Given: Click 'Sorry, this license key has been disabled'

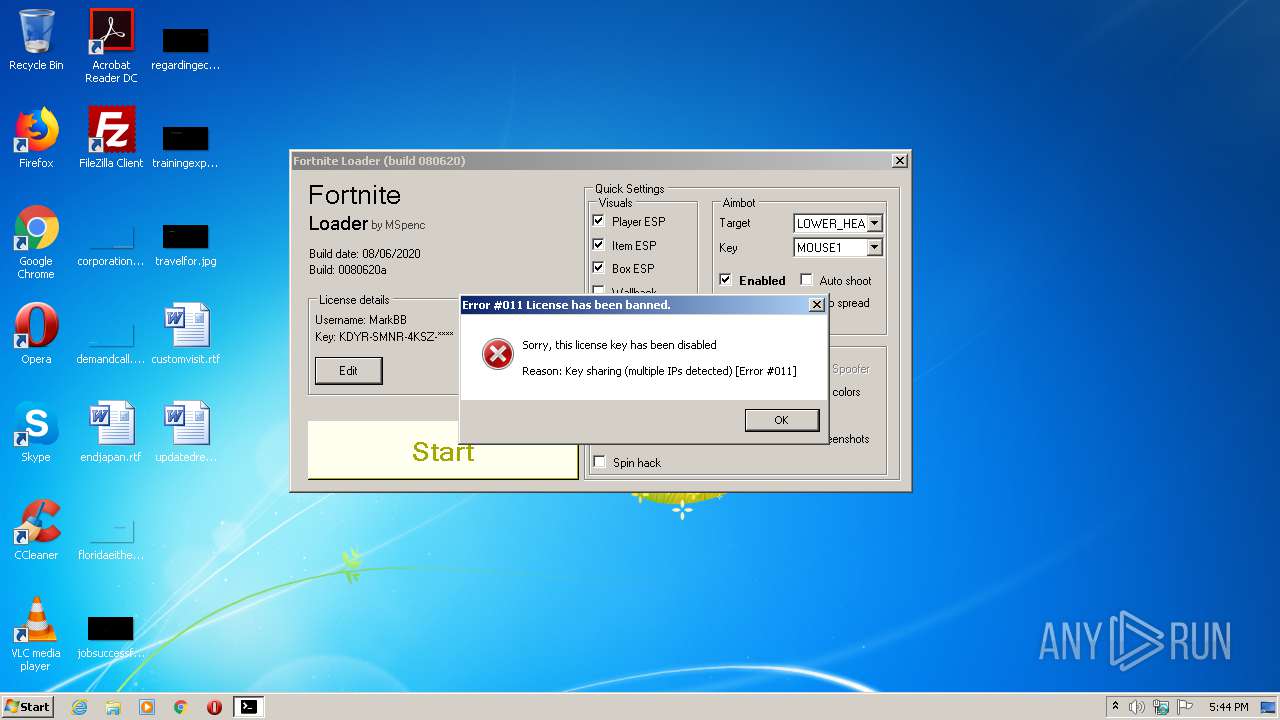Looking at the screenshot, I should (619, 345).
